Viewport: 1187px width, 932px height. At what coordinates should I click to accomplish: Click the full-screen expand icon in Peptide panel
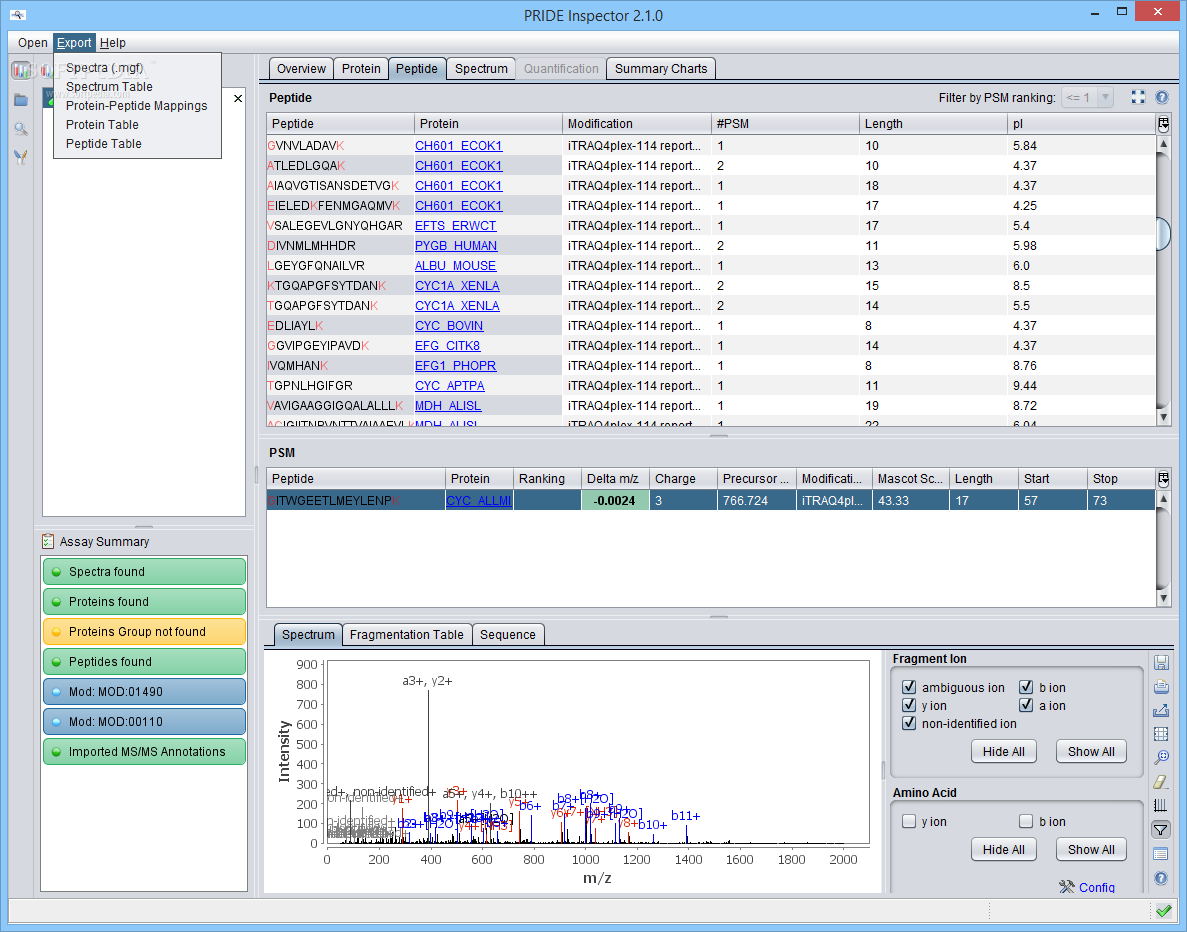[x=1139, y=97]
